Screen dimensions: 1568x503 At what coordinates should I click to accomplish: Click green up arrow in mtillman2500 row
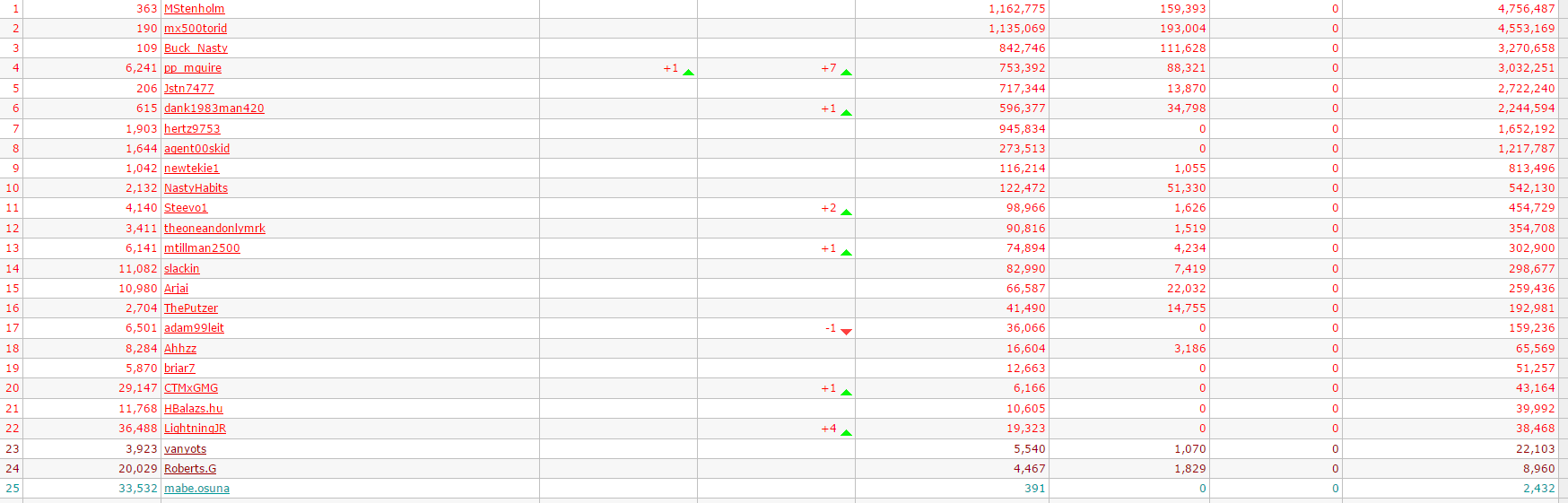click(x=846, y=252)
